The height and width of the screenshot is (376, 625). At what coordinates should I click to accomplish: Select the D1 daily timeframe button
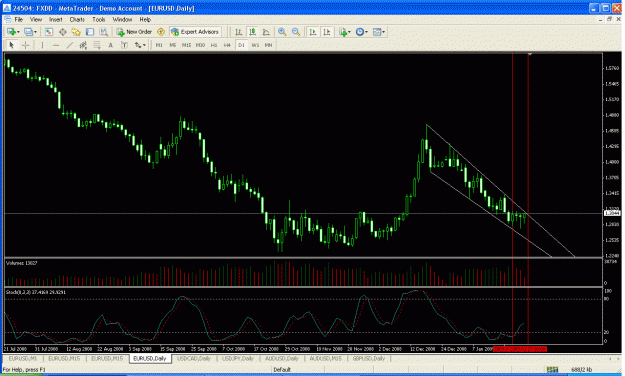pyautogui.click(x=241, y=45)
